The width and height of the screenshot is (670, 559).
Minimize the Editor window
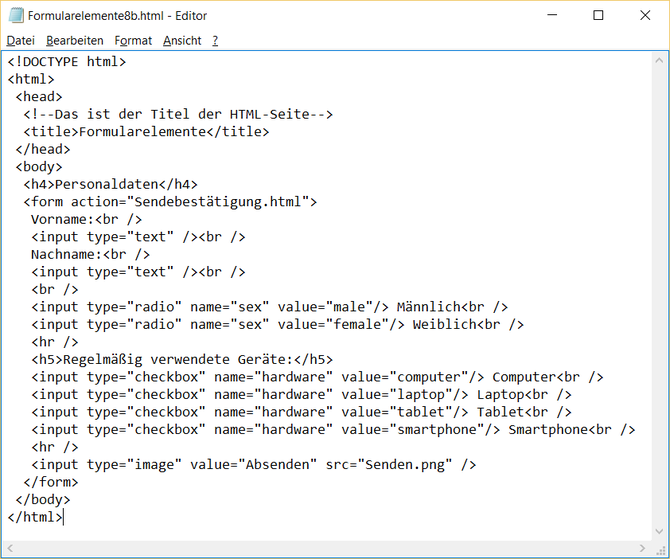(552, 15)
